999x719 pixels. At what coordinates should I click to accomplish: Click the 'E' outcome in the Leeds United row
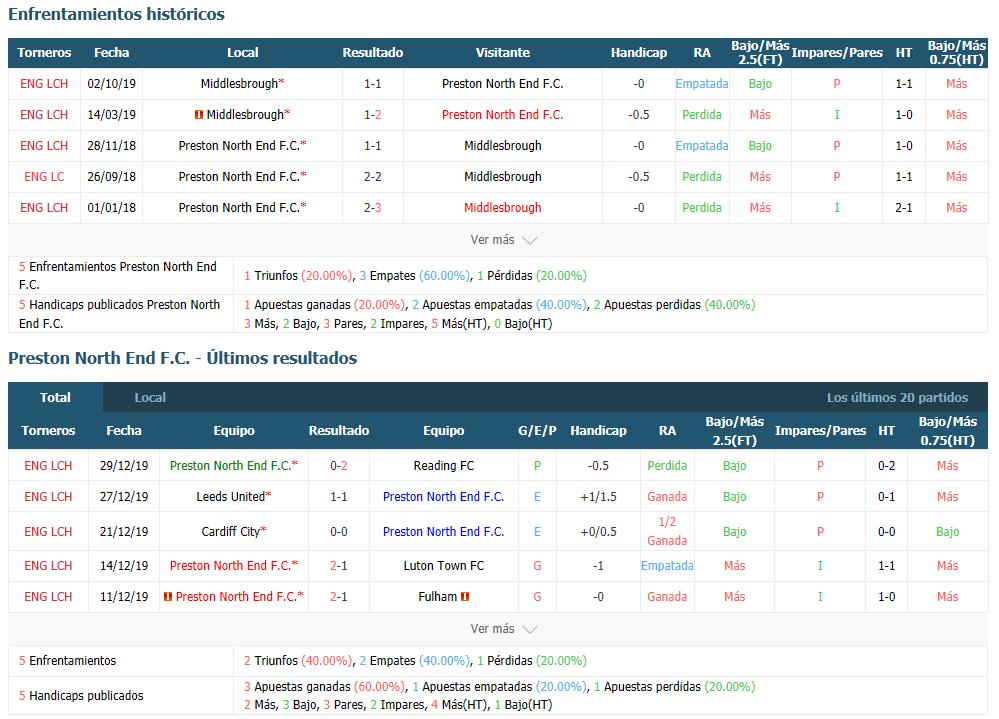point(537,497)
